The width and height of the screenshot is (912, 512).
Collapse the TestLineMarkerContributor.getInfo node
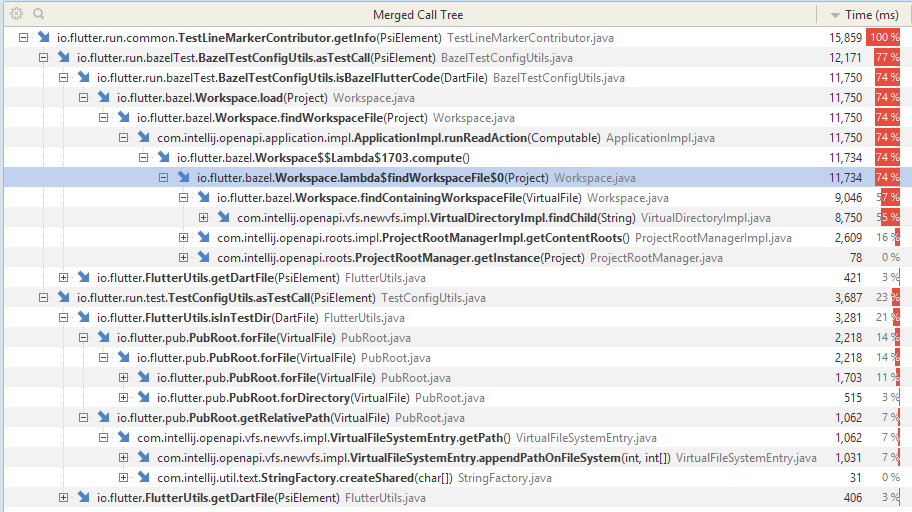(23, 38)
